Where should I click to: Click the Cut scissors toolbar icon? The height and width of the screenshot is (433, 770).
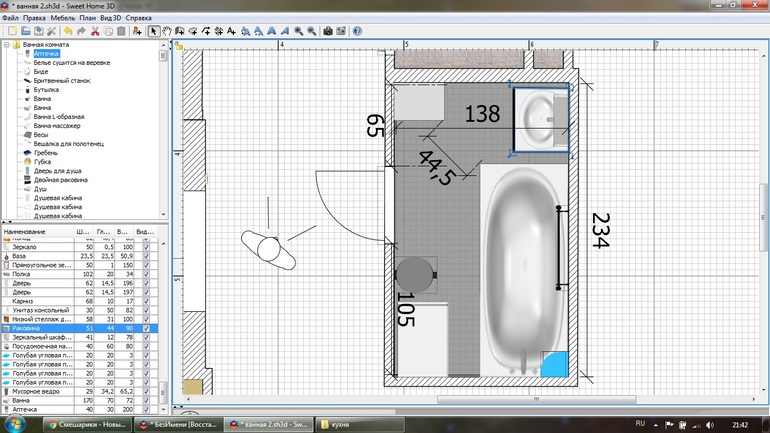tap(95, 31)
